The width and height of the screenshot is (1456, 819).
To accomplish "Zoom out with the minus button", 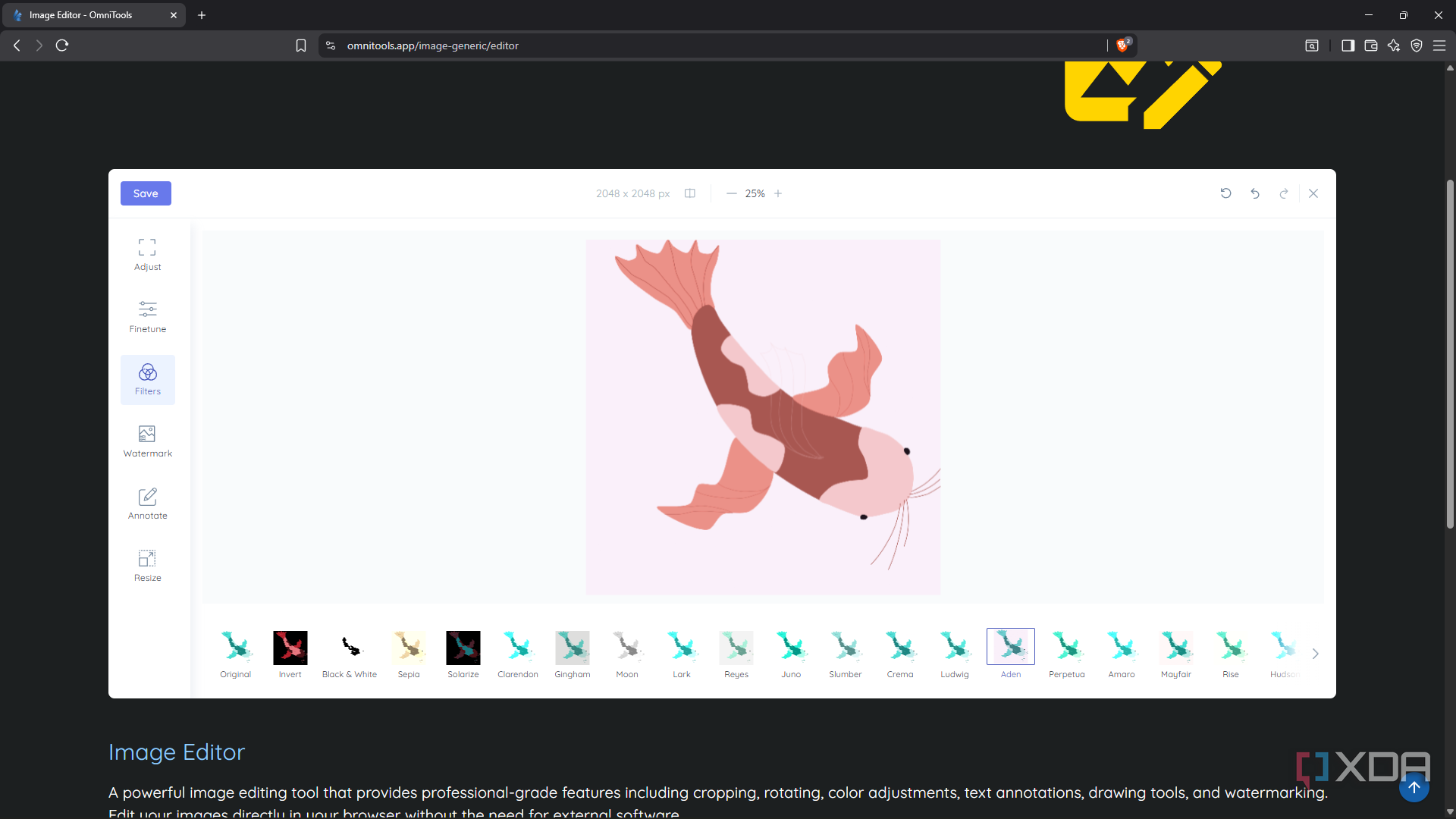I will [731, 193].
